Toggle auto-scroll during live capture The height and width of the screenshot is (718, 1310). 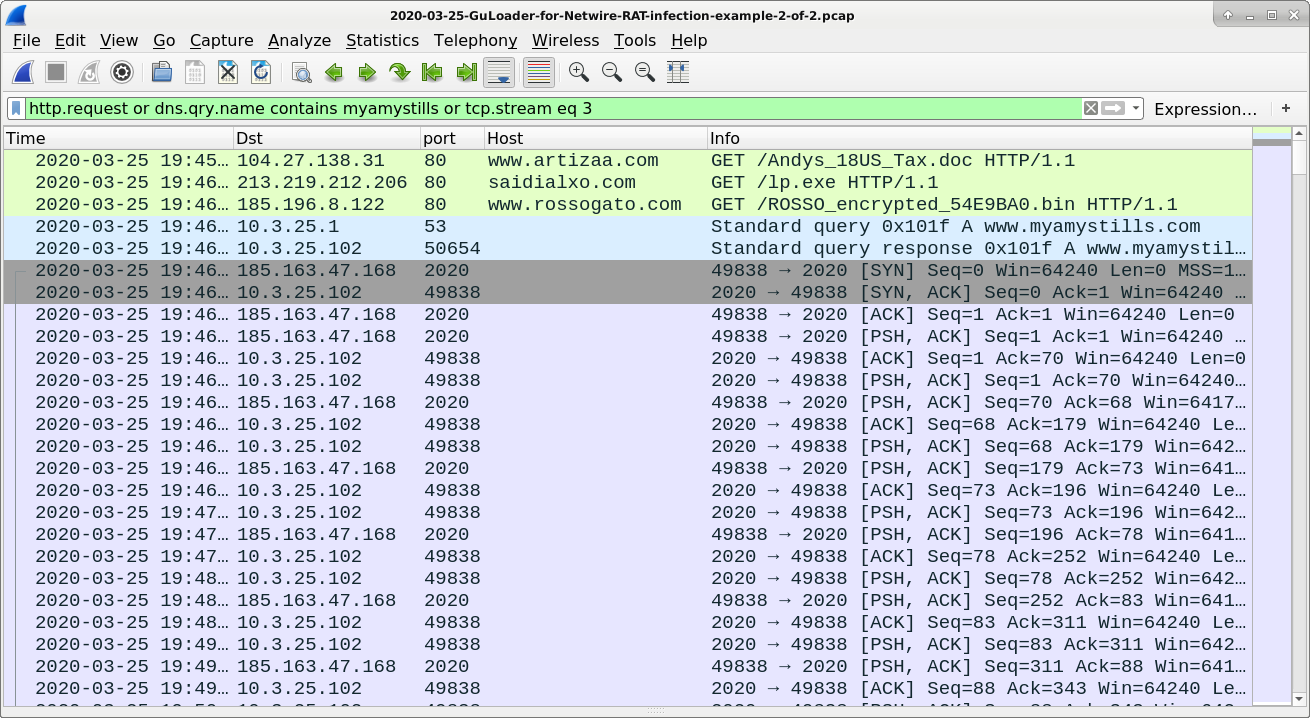(499, 72)
